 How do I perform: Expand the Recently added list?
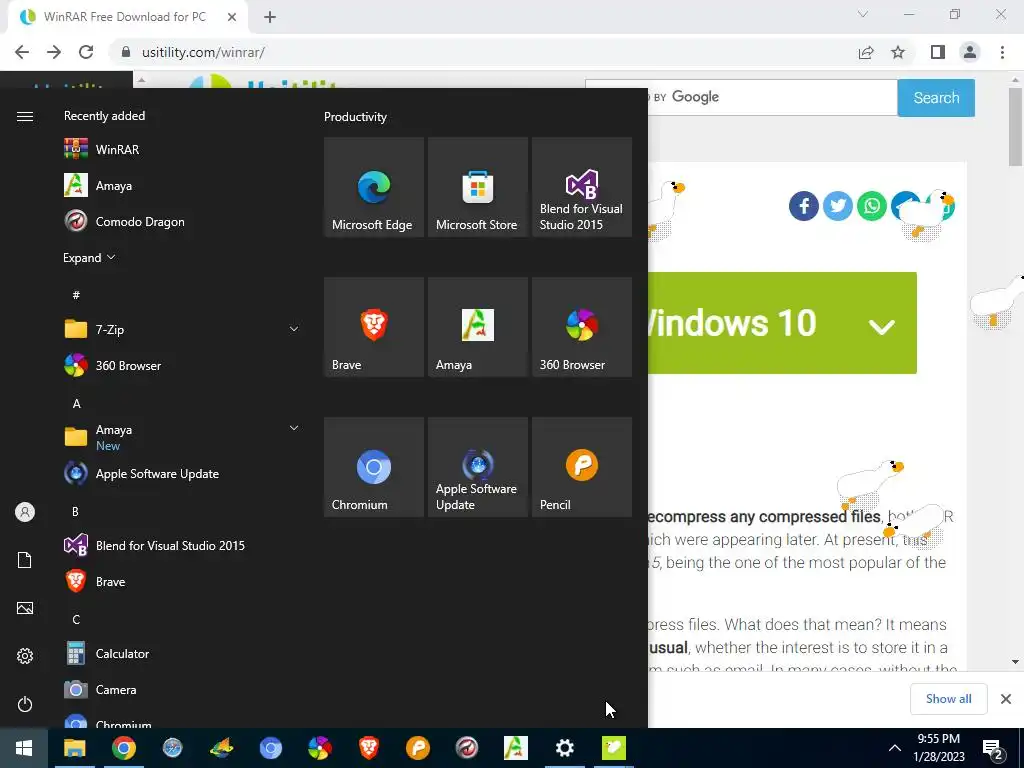(89, 257)
